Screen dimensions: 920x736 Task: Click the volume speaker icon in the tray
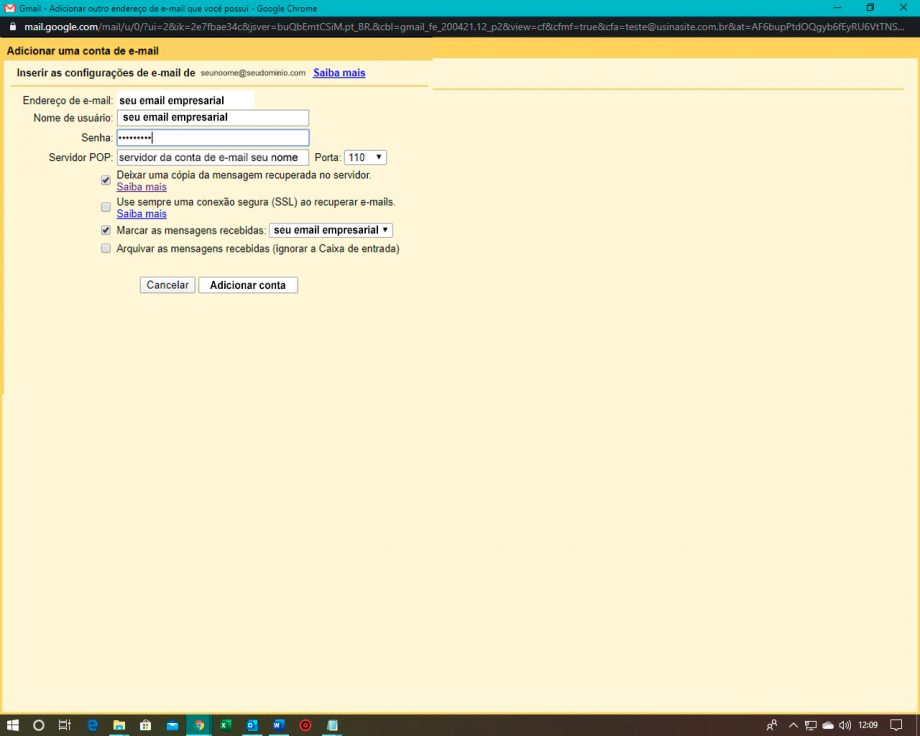pos(845,725)
